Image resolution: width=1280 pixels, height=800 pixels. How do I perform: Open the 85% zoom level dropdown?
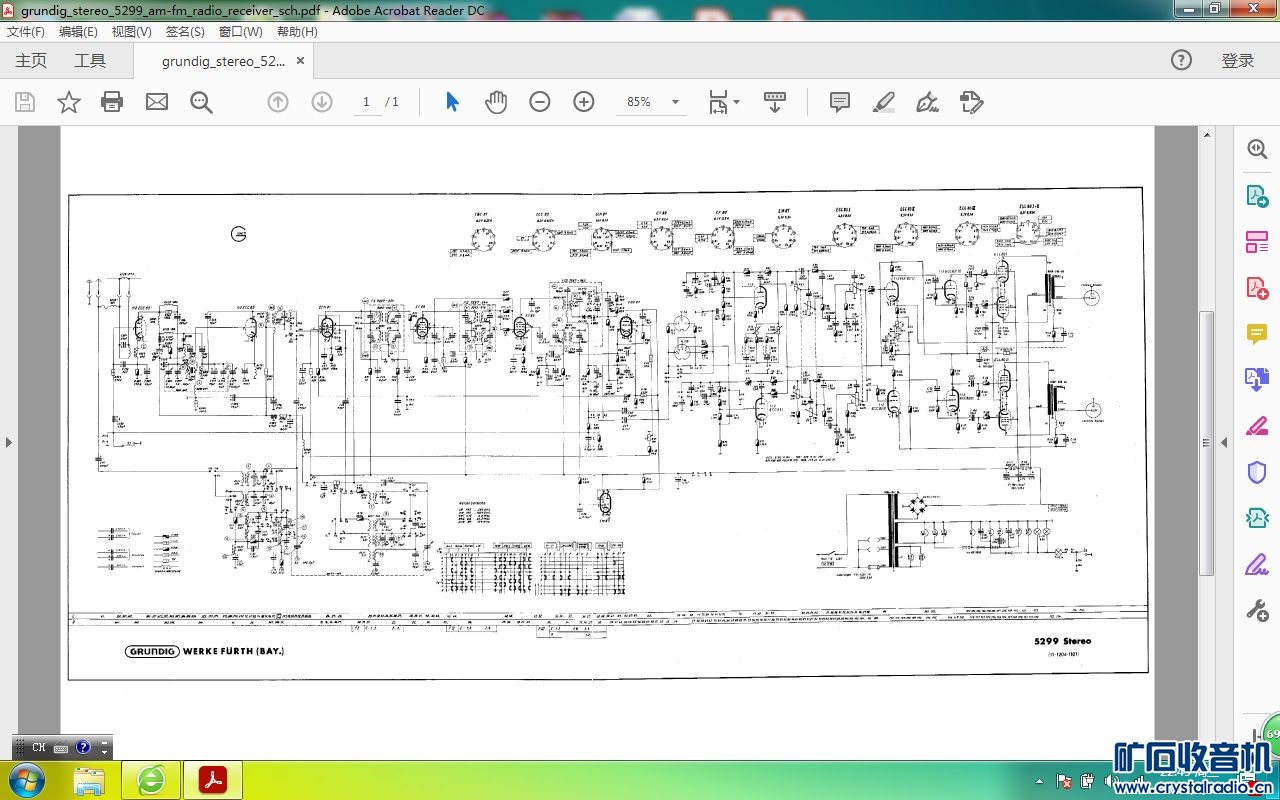pyautogui.click(x=675, y=102)
